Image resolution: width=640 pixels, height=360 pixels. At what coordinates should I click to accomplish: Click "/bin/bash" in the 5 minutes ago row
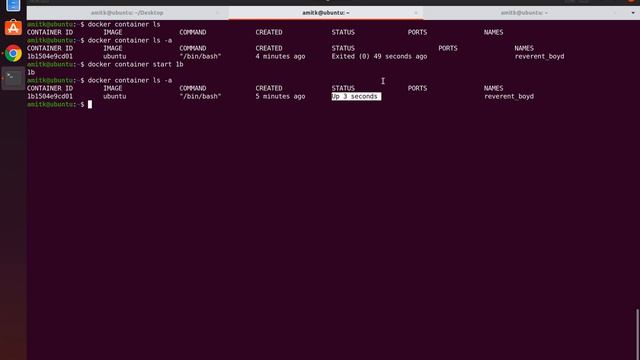(200, 96)
